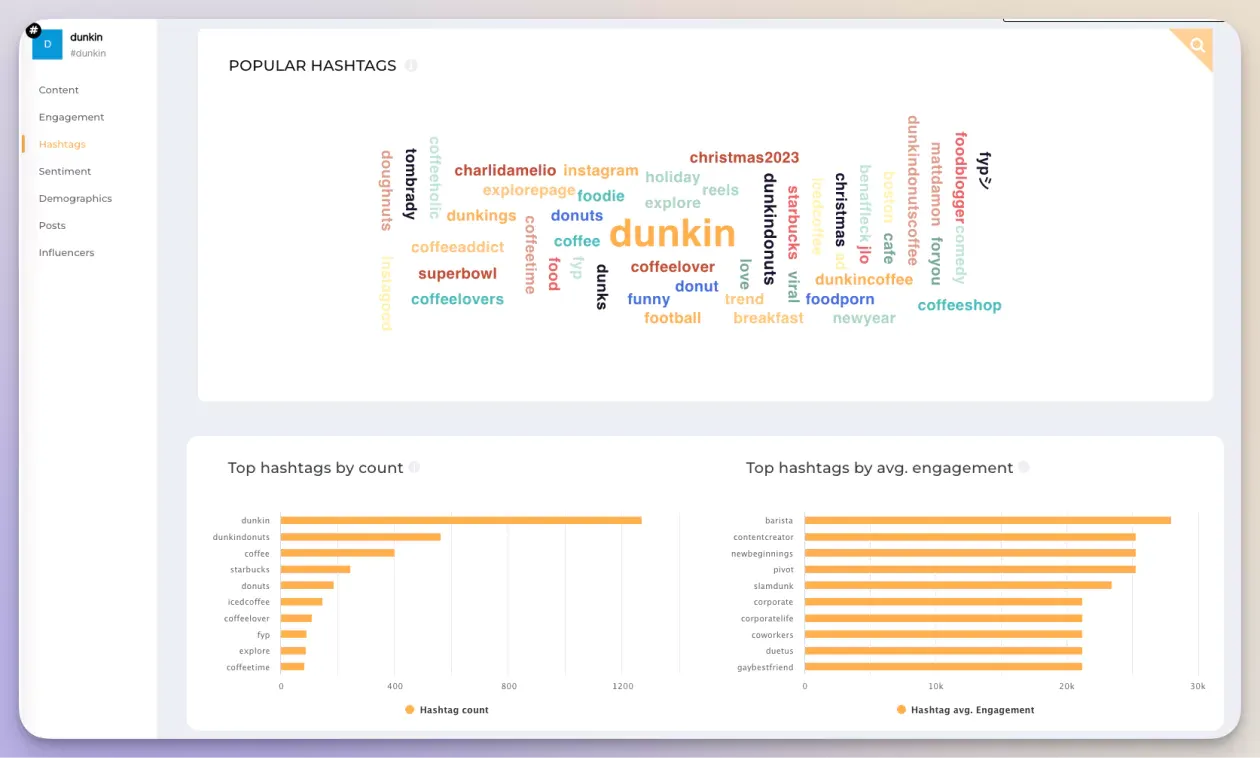
Task: Go to the Sentiment section
Action: point(65,171)
